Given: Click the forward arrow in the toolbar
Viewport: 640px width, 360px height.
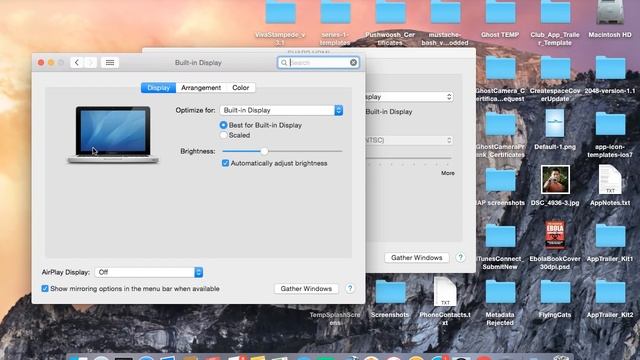Looking at the screenshot, I should click(x=90, y=62).
